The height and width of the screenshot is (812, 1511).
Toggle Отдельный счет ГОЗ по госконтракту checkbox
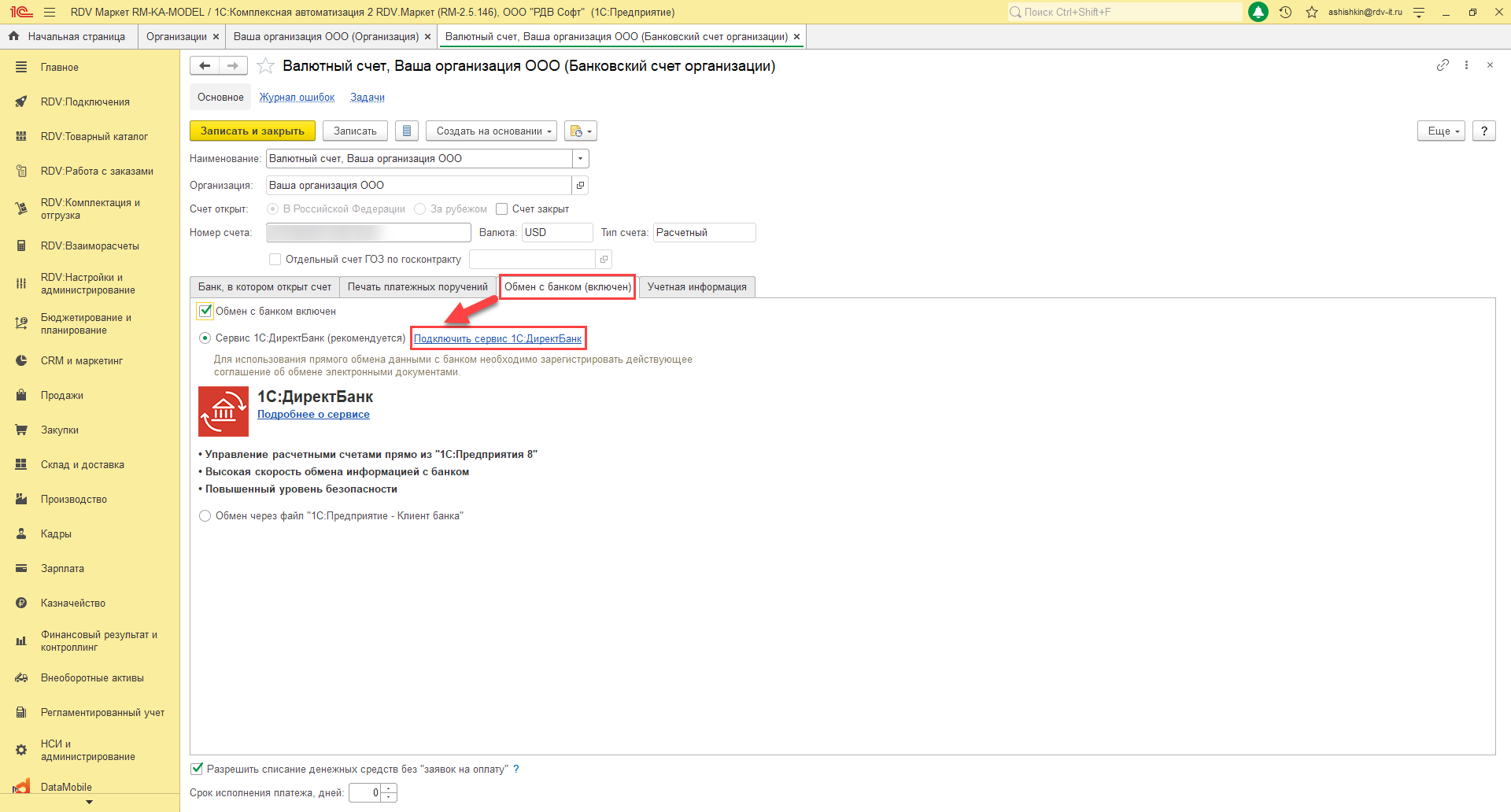click(275, 260)
